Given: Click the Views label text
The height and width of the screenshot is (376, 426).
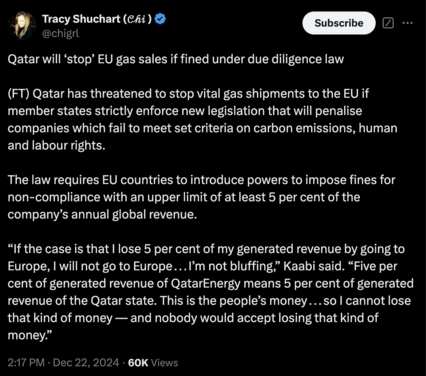Looking at the screenshot, I should (164, 363).
